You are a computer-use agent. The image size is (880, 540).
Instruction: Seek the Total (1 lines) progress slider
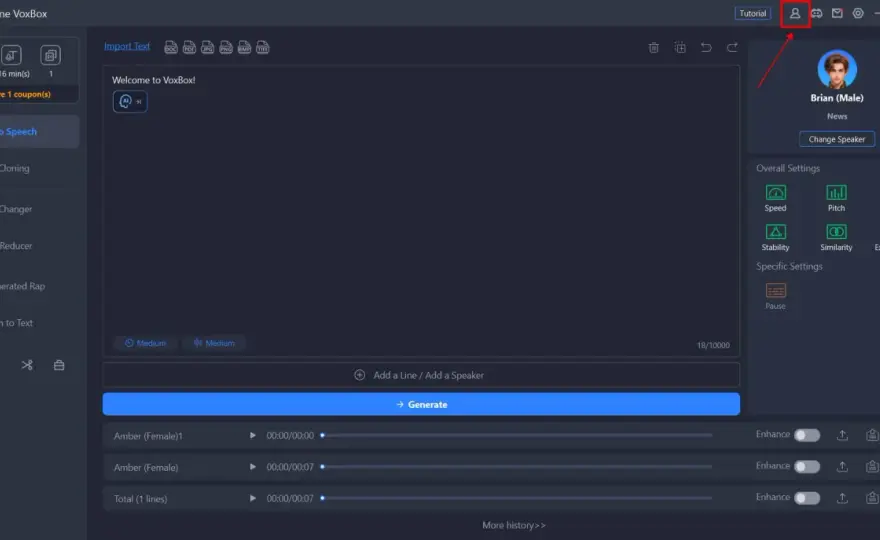point(516,498)
